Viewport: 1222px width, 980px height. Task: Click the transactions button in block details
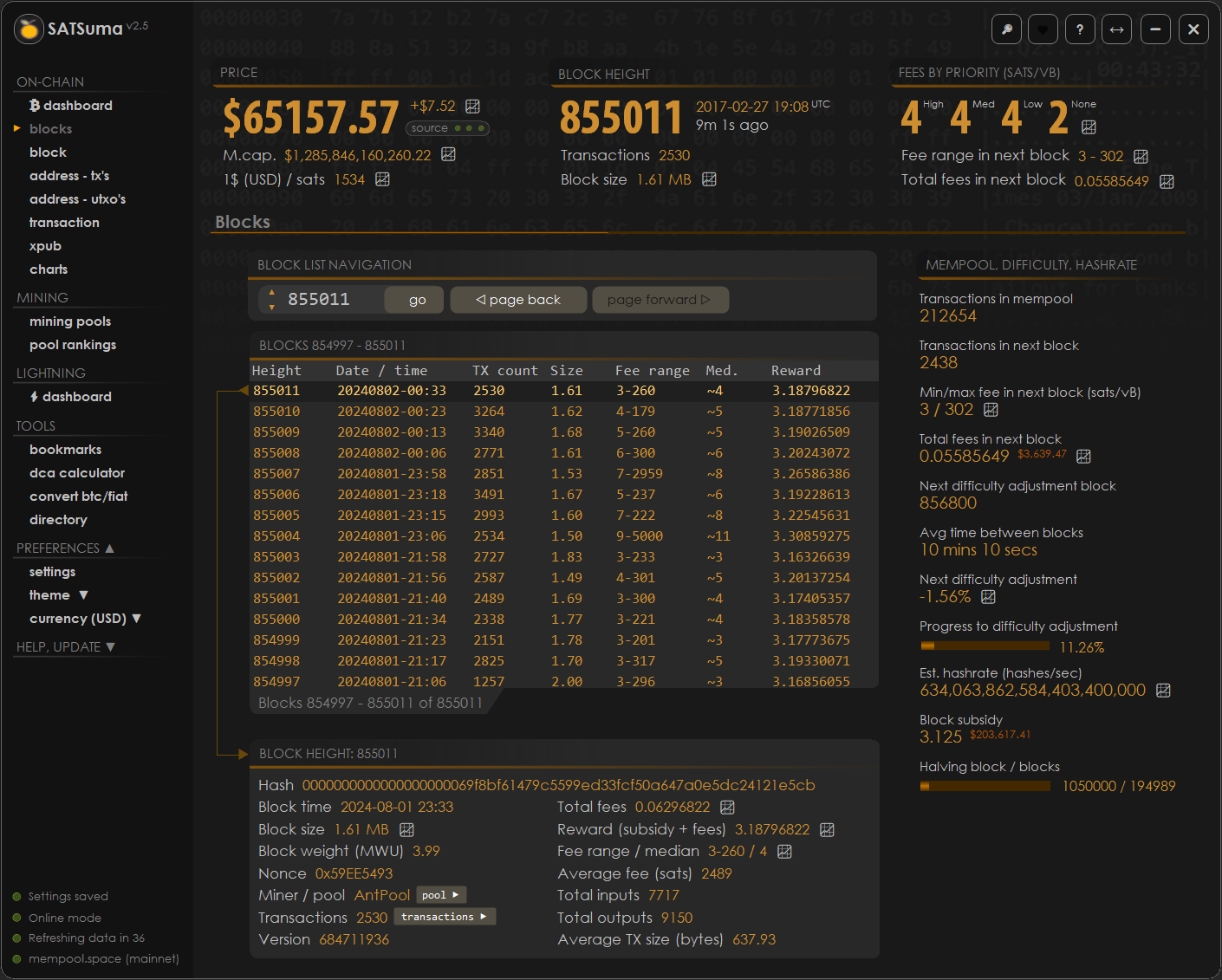[444, 917]
